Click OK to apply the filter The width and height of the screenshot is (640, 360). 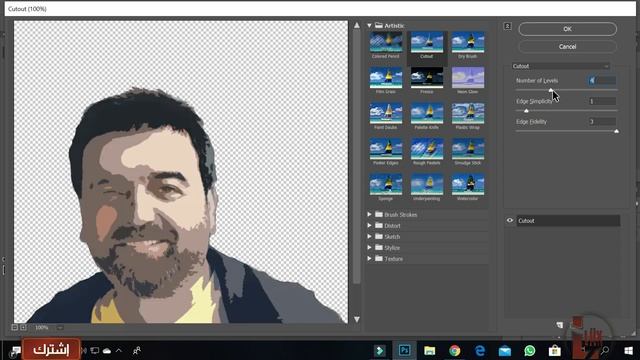click(x=567, y=29)
